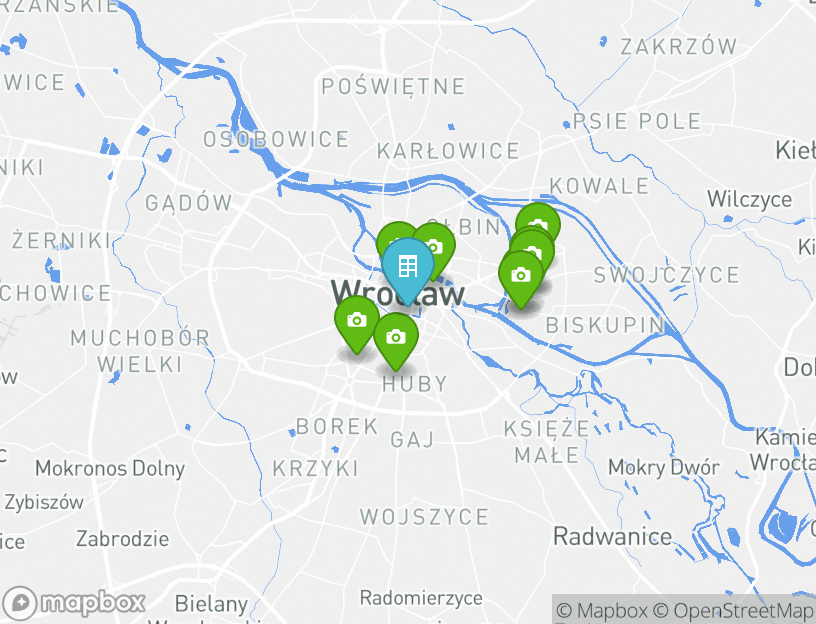Click the PSIE POLE district label

coord(636,121)
